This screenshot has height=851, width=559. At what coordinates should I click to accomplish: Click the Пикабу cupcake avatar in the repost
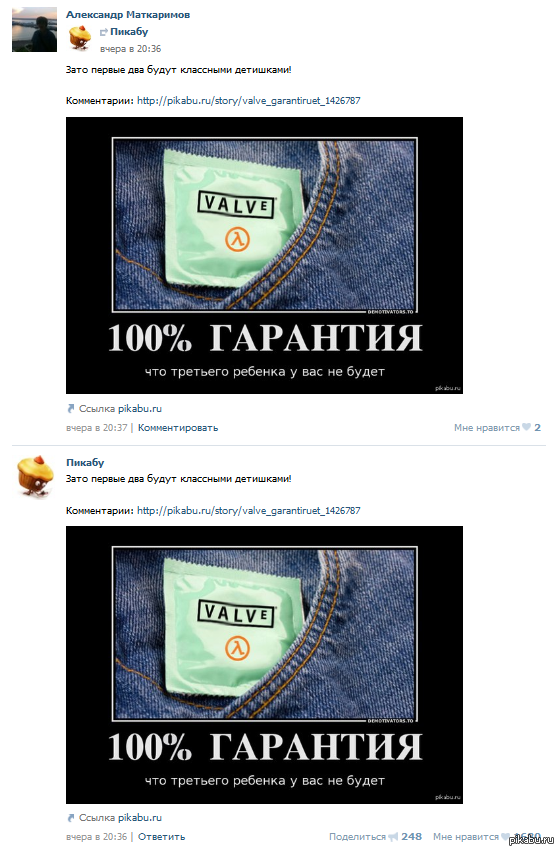pyautogui.click(x=80, y=38)
